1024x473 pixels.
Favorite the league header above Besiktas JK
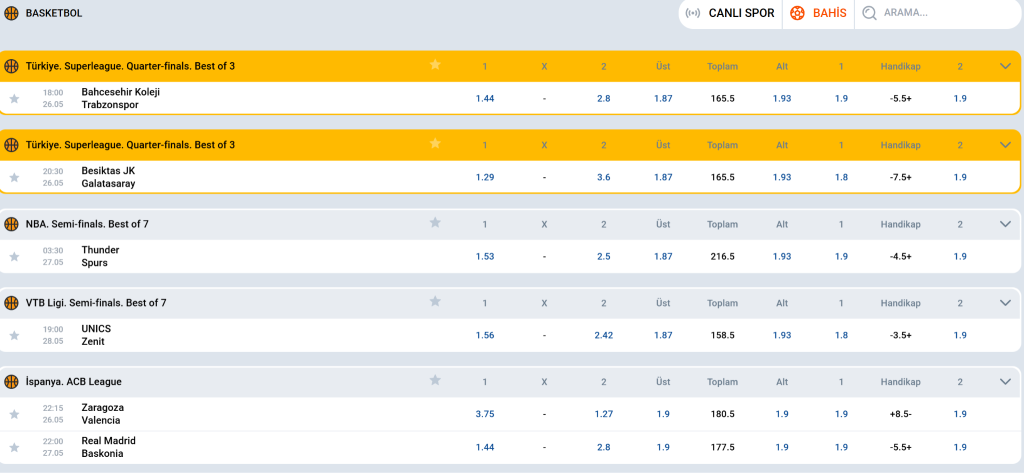[435, 144]
